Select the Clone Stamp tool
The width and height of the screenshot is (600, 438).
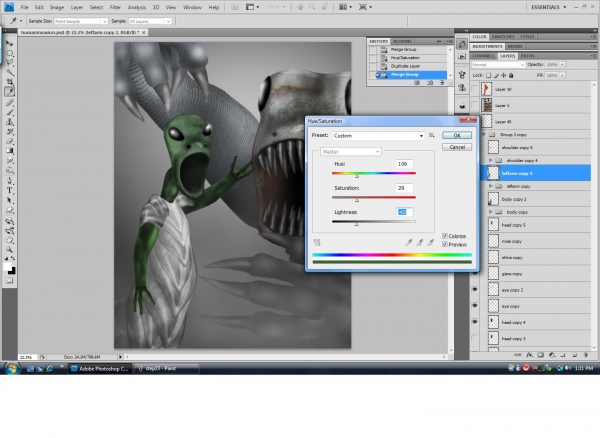tap(10, 122)
